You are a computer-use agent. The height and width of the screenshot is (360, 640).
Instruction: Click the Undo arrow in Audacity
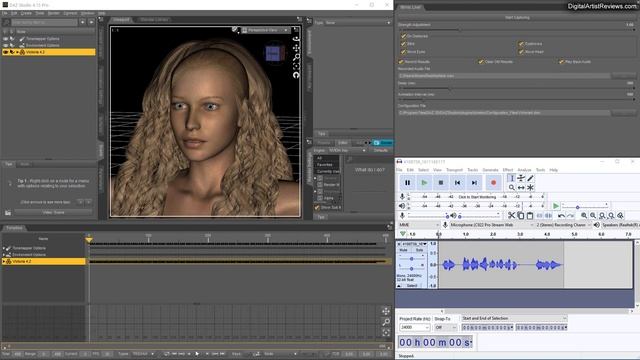[x=562, y=216]
